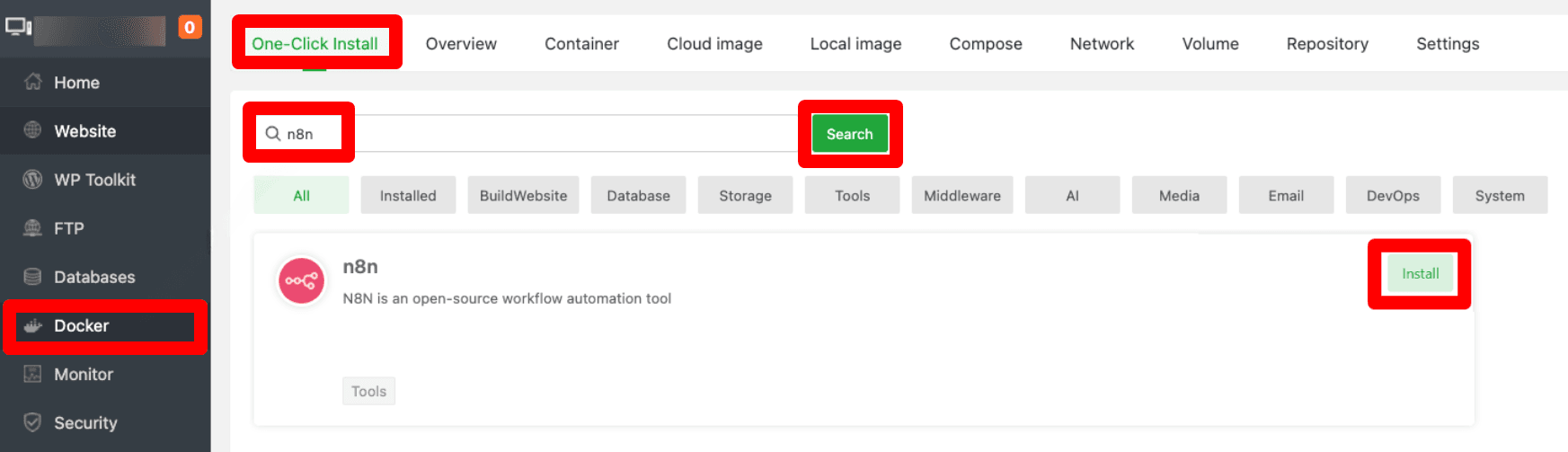Open Security page
The height and width of the screenshot is (452, 1568).
(x=105, y=422)
